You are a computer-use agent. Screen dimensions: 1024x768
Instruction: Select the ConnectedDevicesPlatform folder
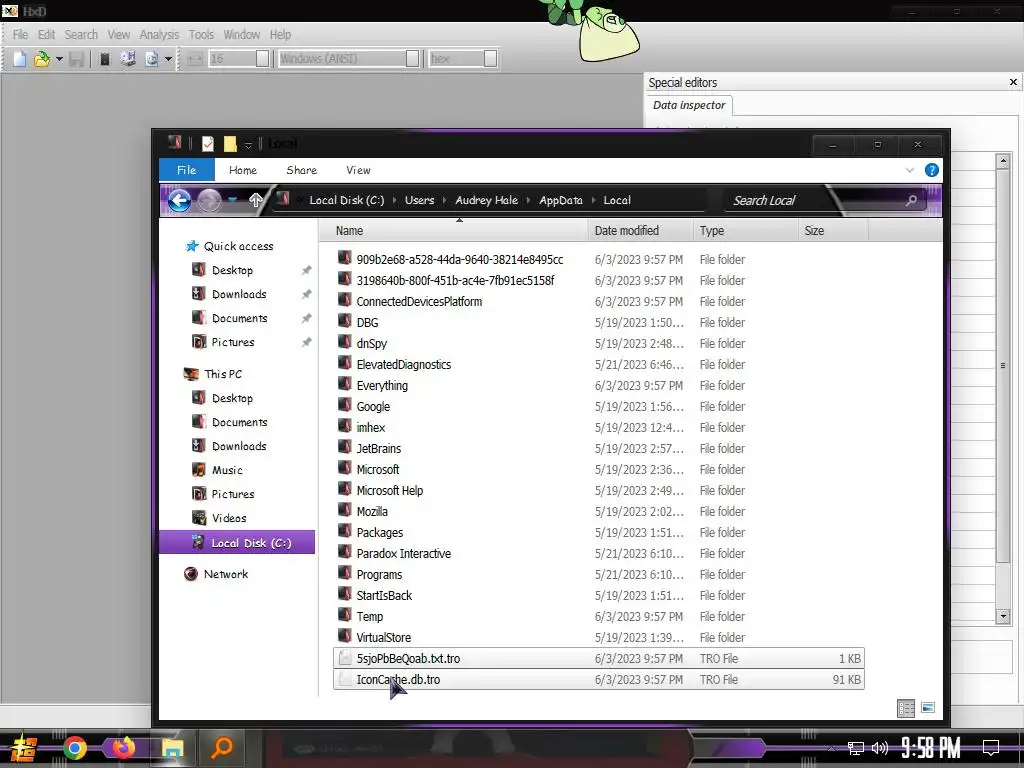tap(419, 302)
